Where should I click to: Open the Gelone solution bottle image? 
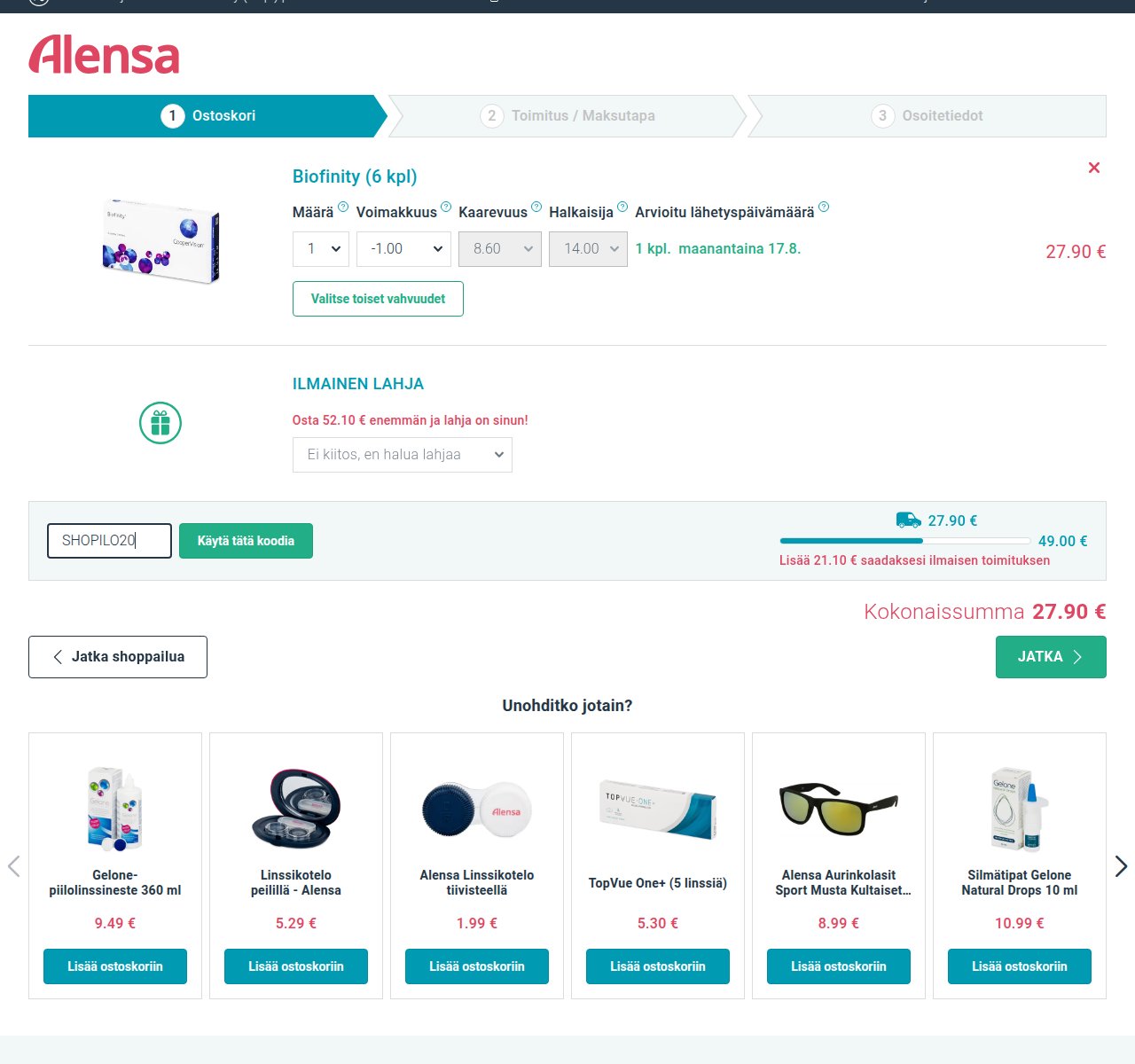(115, 809)
